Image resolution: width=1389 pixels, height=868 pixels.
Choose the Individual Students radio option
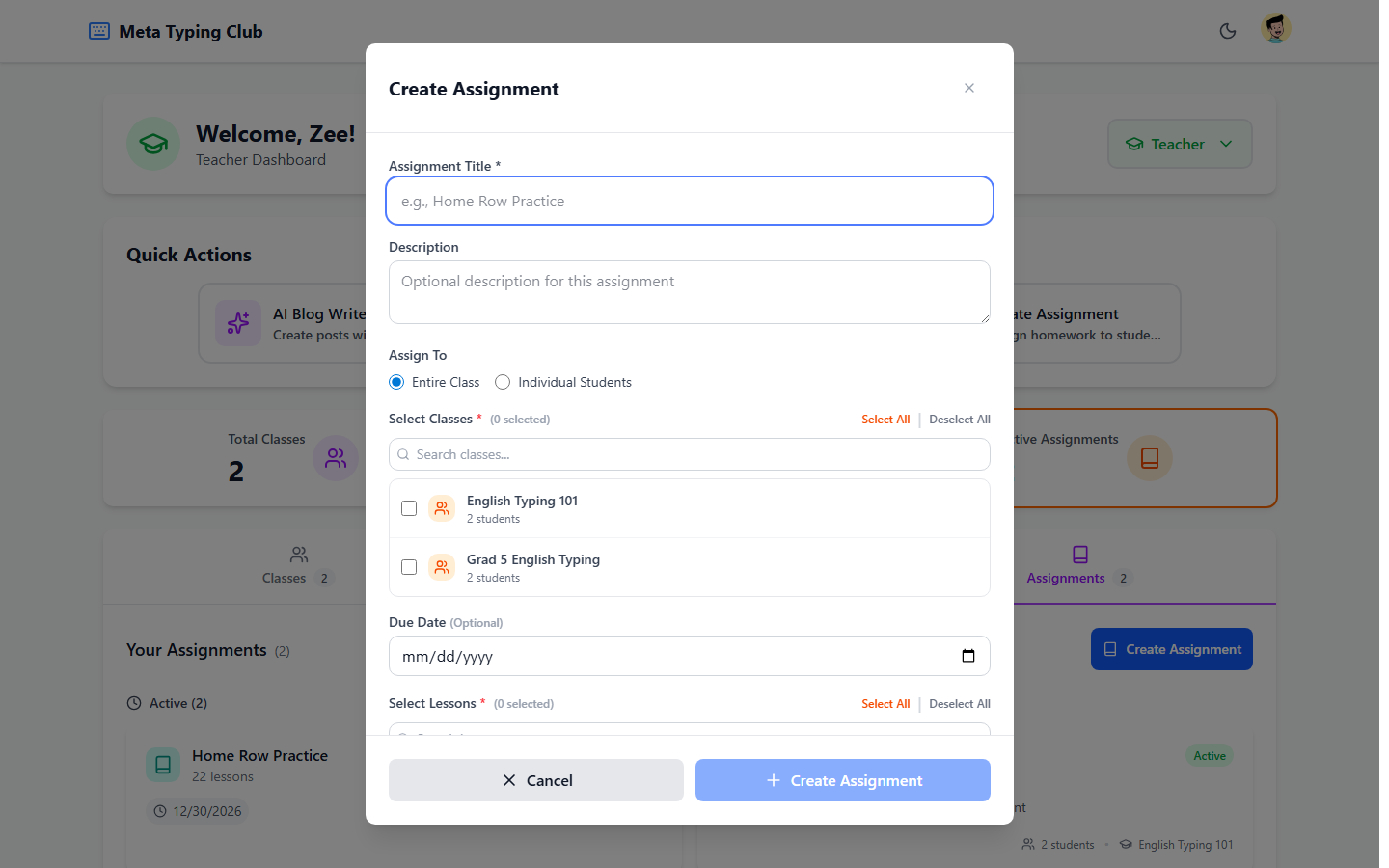click(x=503, y=382)
